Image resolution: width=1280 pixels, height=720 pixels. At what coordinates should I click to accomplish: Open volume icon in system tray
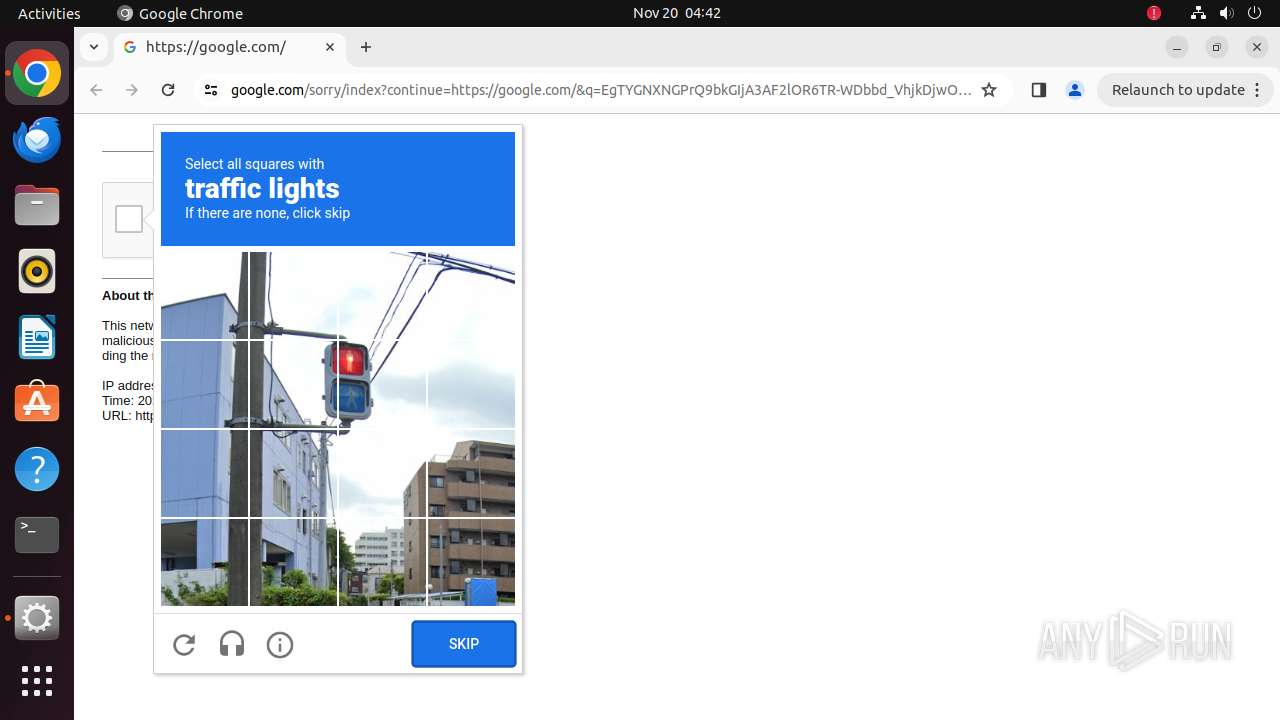coord(1226,13)
